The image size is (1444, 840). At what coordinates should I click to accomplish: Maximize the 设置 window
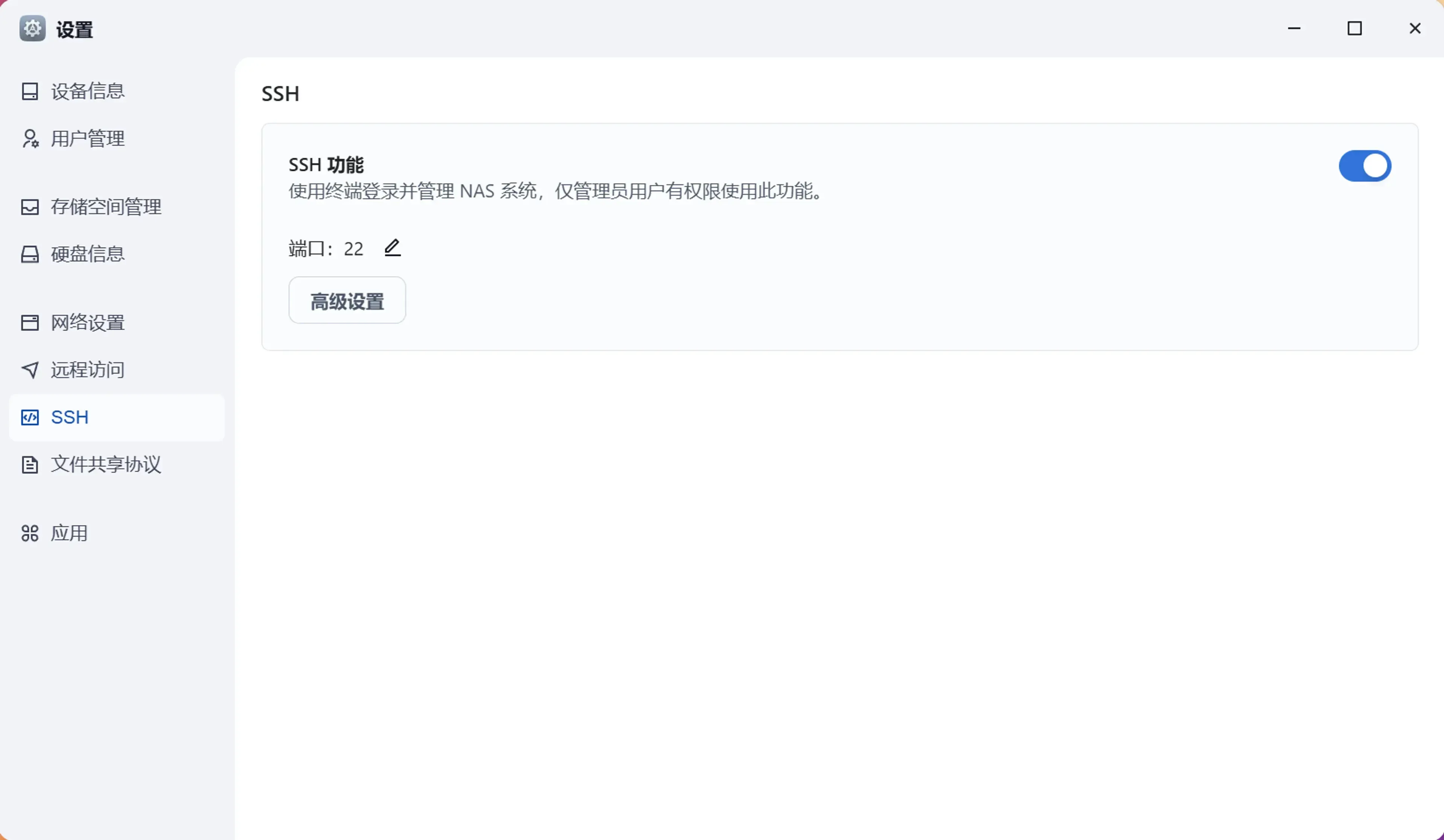point(1355,29)
